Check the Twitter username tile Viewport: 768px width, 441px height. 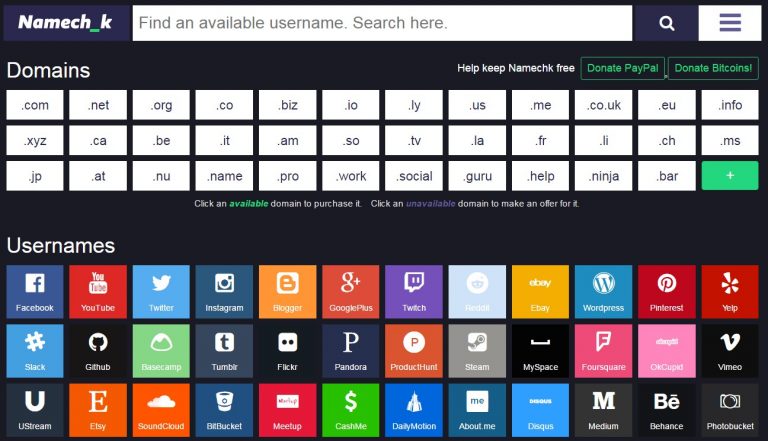(x=161, y=292)
